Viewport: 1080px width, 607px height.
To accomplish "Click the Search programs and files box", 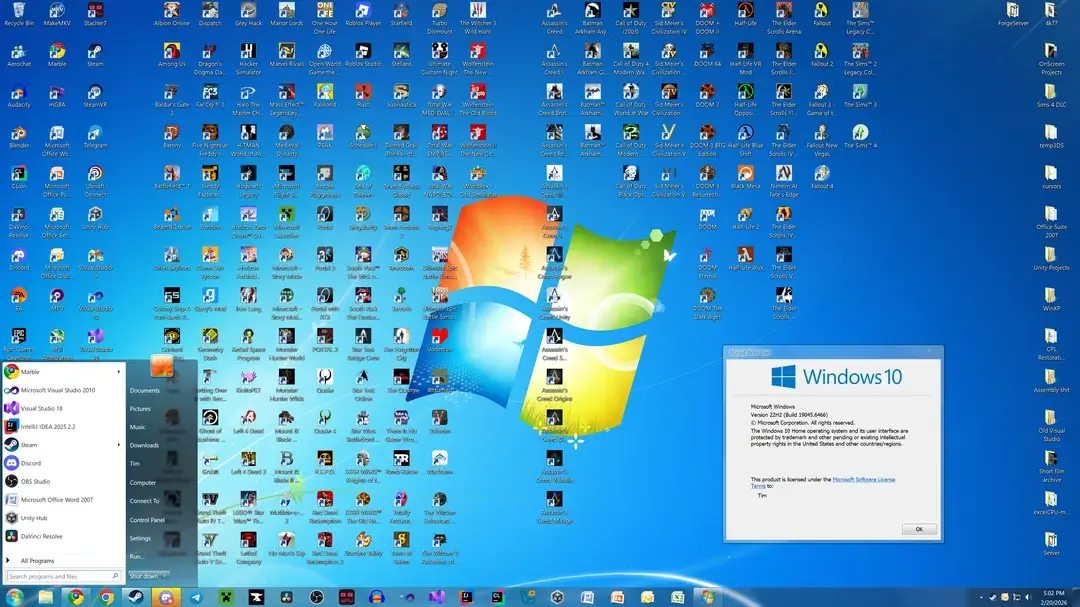I will coord(63,576).
